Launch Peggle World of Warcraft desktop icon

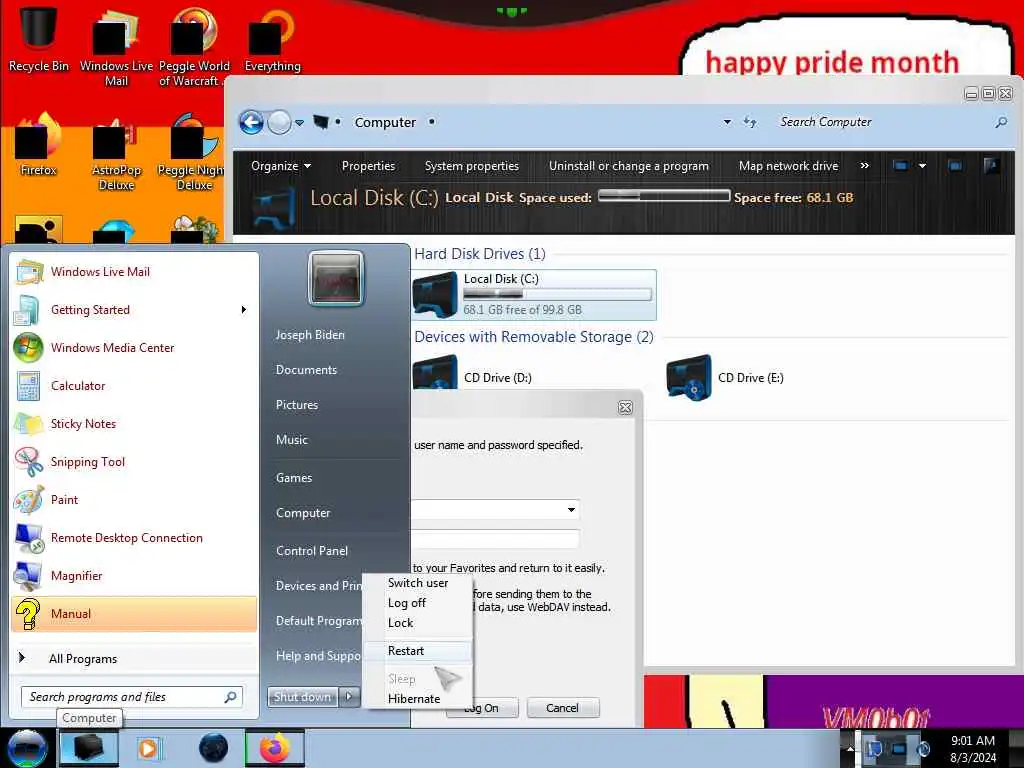point(193,46)
